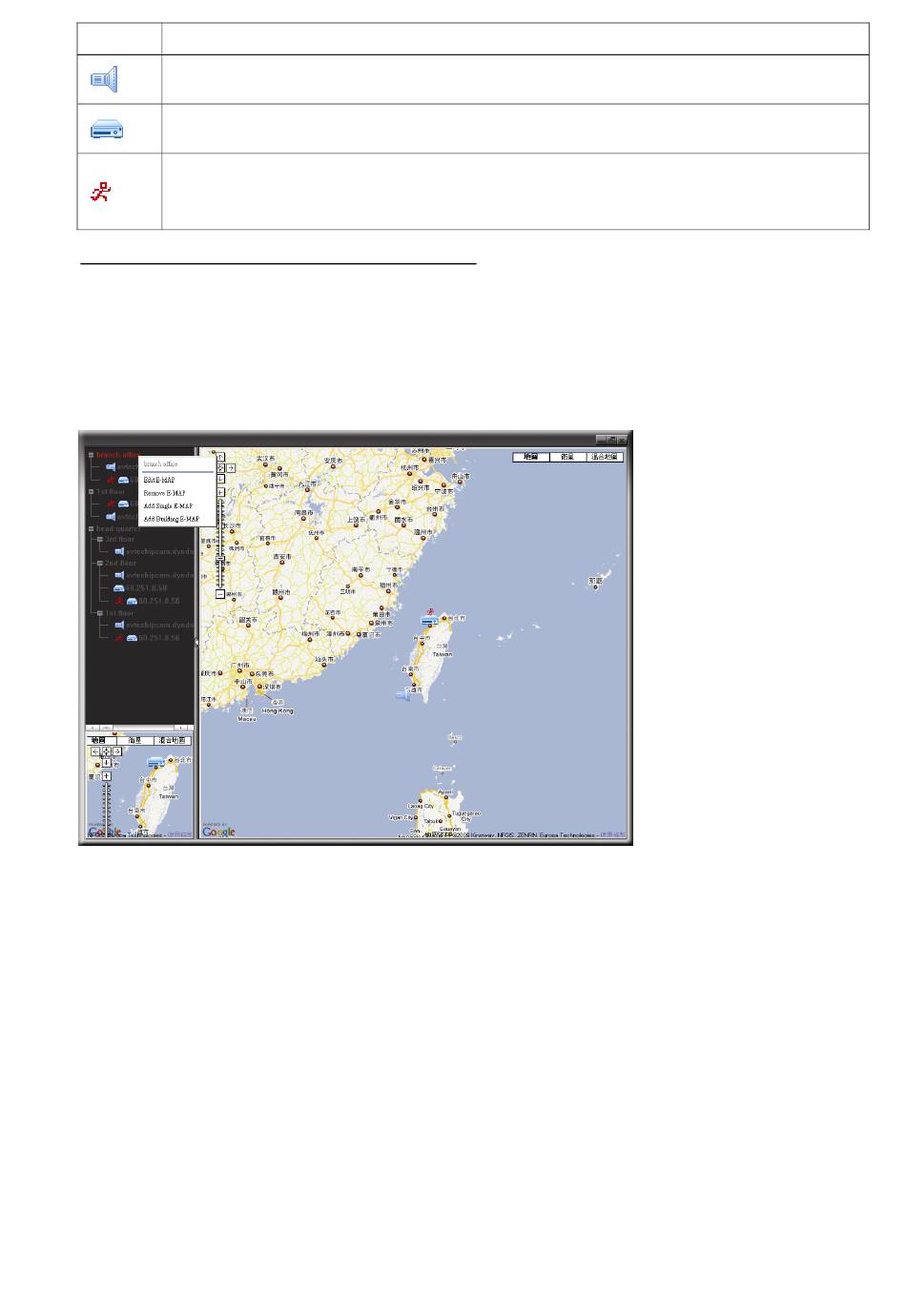Click camera icon in legend table
The height and width of the screenshot is (1316, 906).
tap(104, 79)
